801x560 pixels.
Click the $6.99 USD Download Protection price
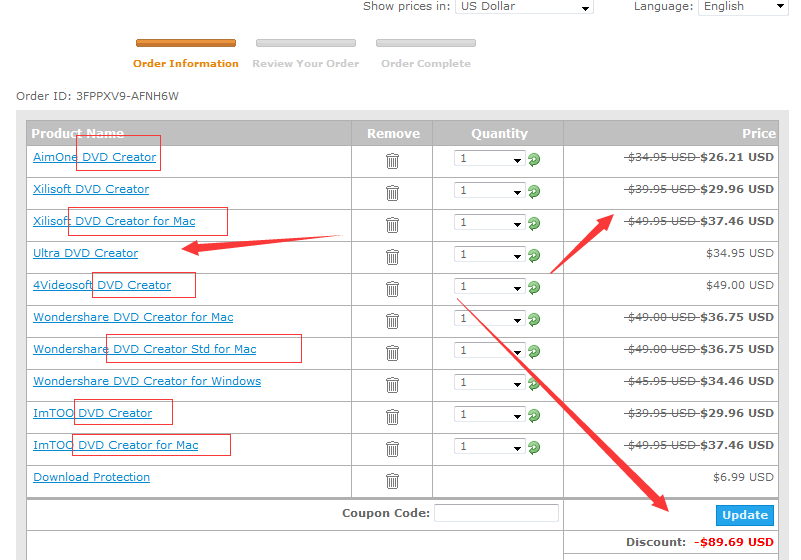coord(743,477)
